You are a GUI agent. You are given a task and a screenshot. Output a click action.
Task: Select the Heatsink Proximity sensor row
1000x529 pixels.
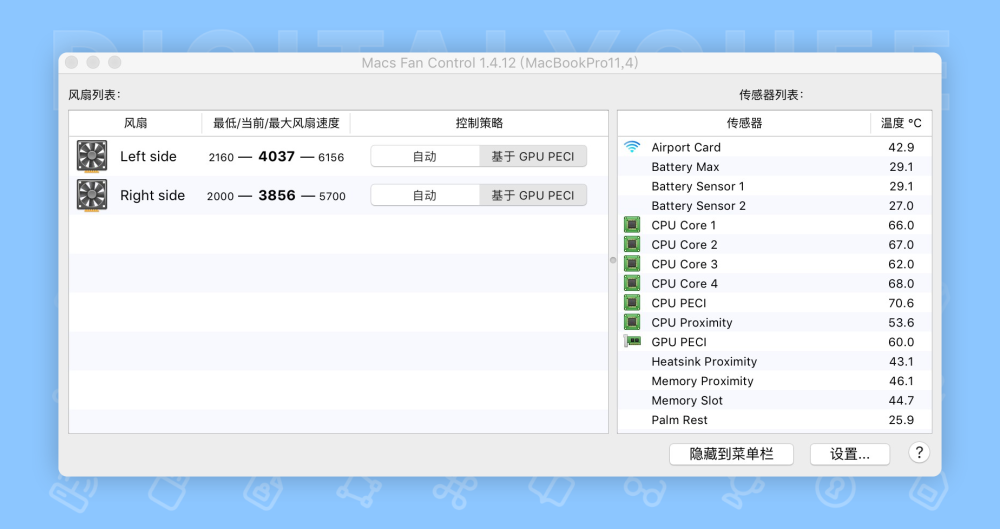(775, 361)
